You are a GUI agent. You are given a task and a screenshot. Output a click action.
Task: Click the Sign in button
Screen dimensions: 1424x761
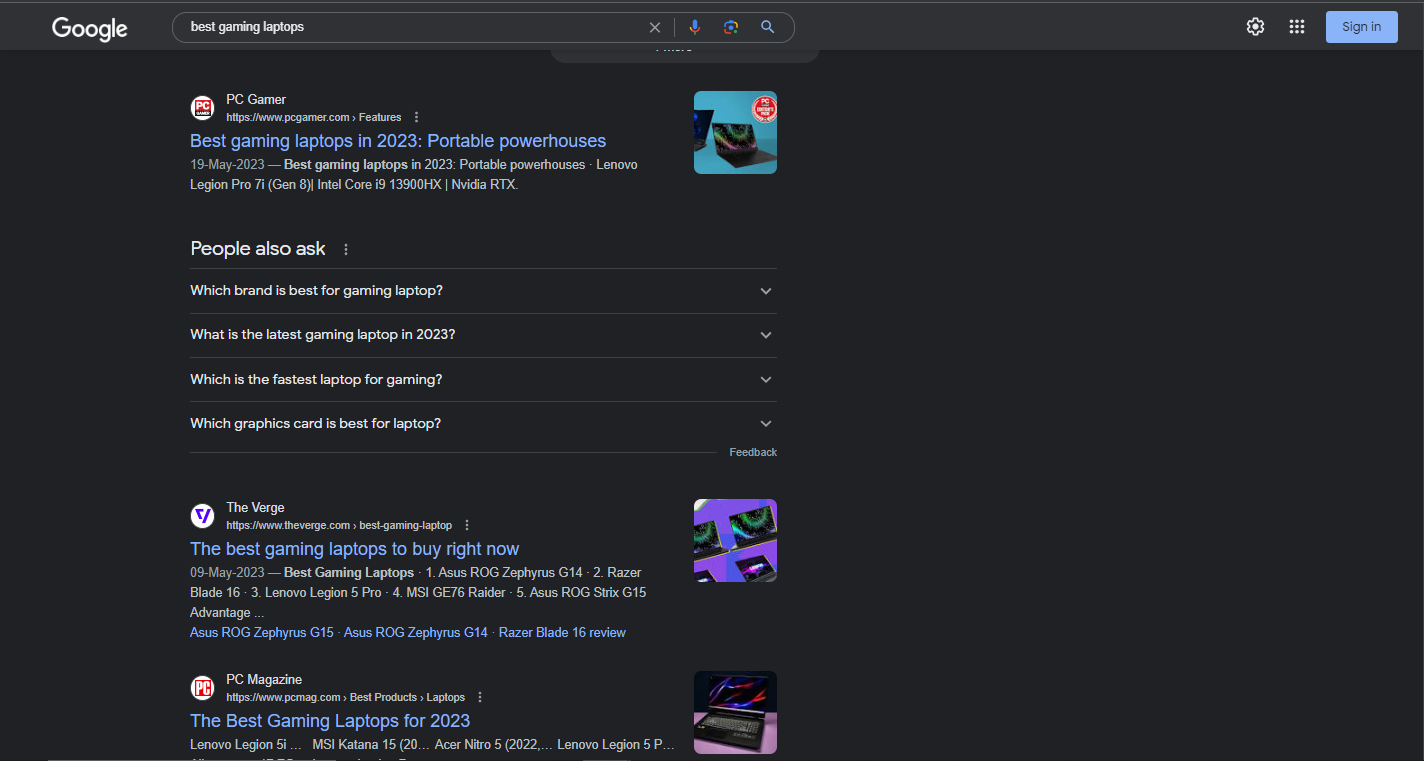coord(1361,27)
